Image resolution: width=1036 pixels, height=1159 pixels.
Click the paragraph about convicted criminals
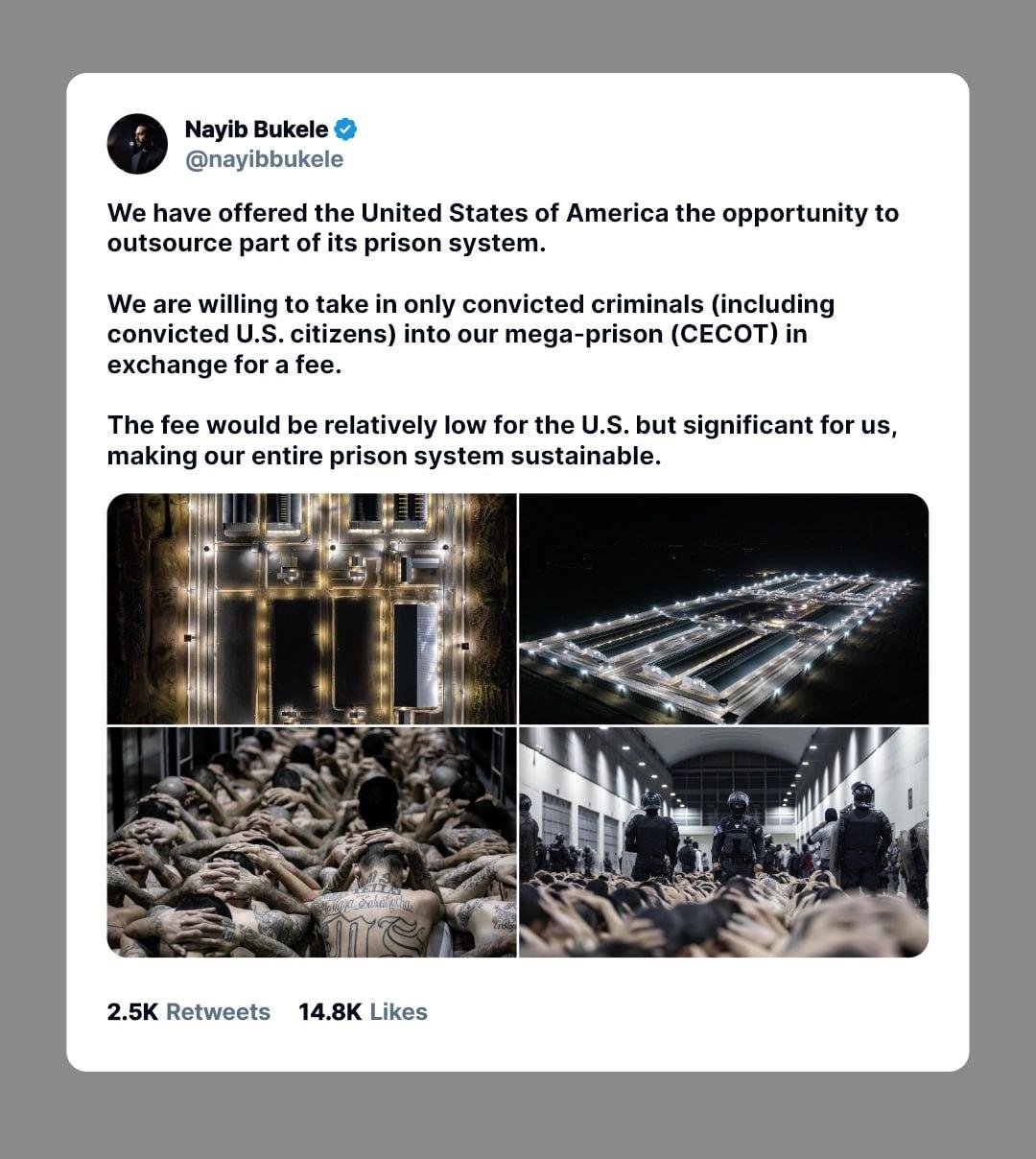click(470, 335)
